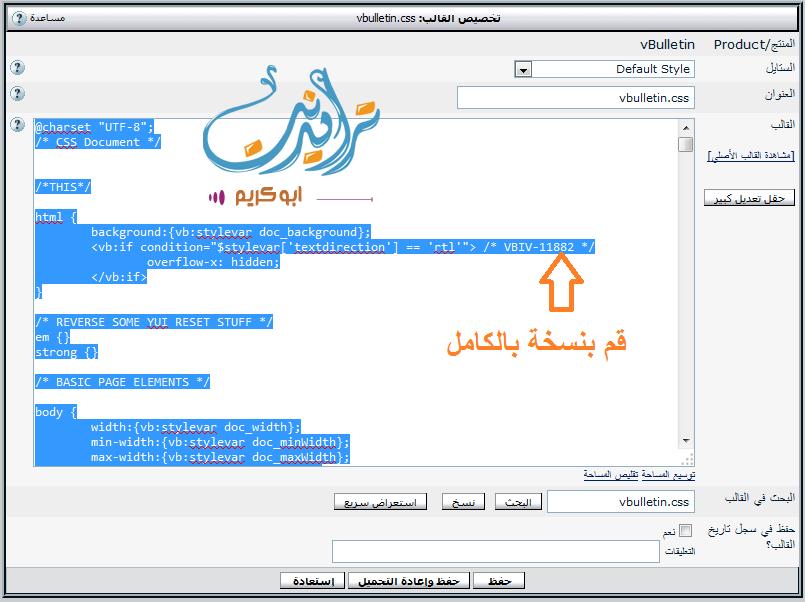Click the "strong {}" code line
This screenshot has height=602, width=810.
tap(66, 352)
